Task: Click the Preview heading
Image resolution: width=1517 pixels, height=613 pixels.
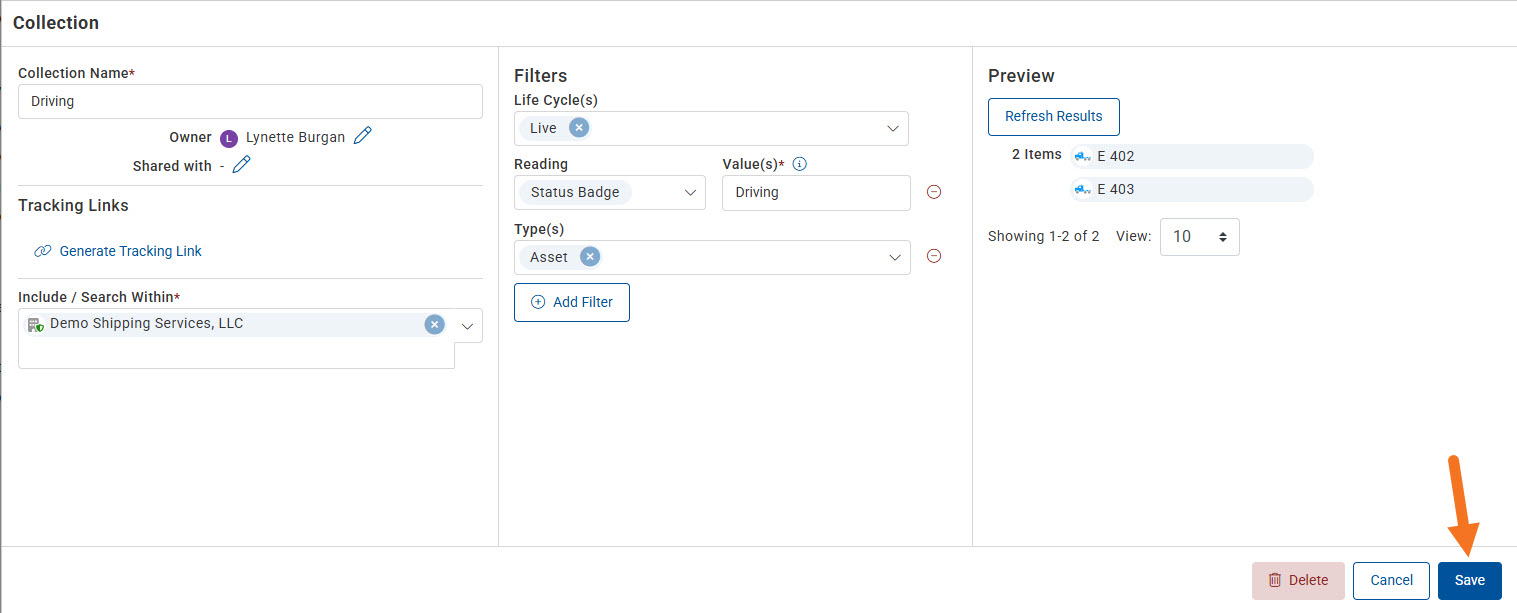Action: (1021, 76)
